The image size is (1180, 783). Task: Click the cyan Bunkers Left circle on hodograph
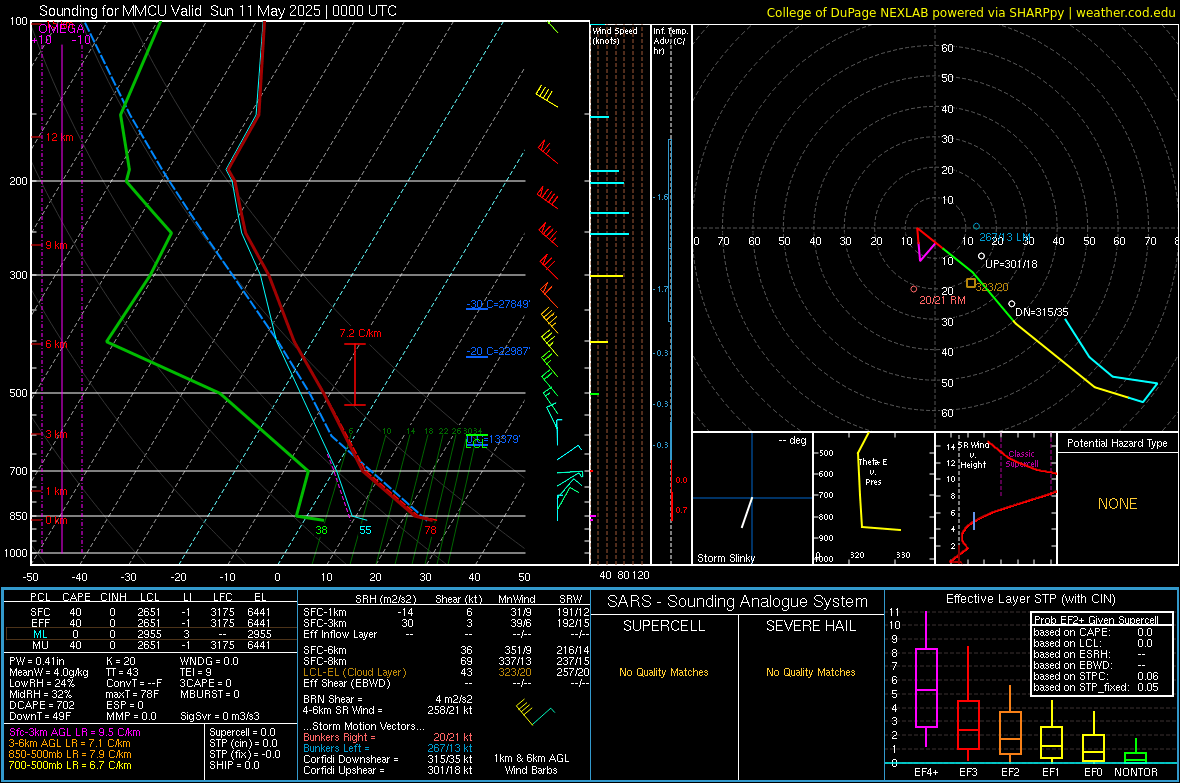977,226
